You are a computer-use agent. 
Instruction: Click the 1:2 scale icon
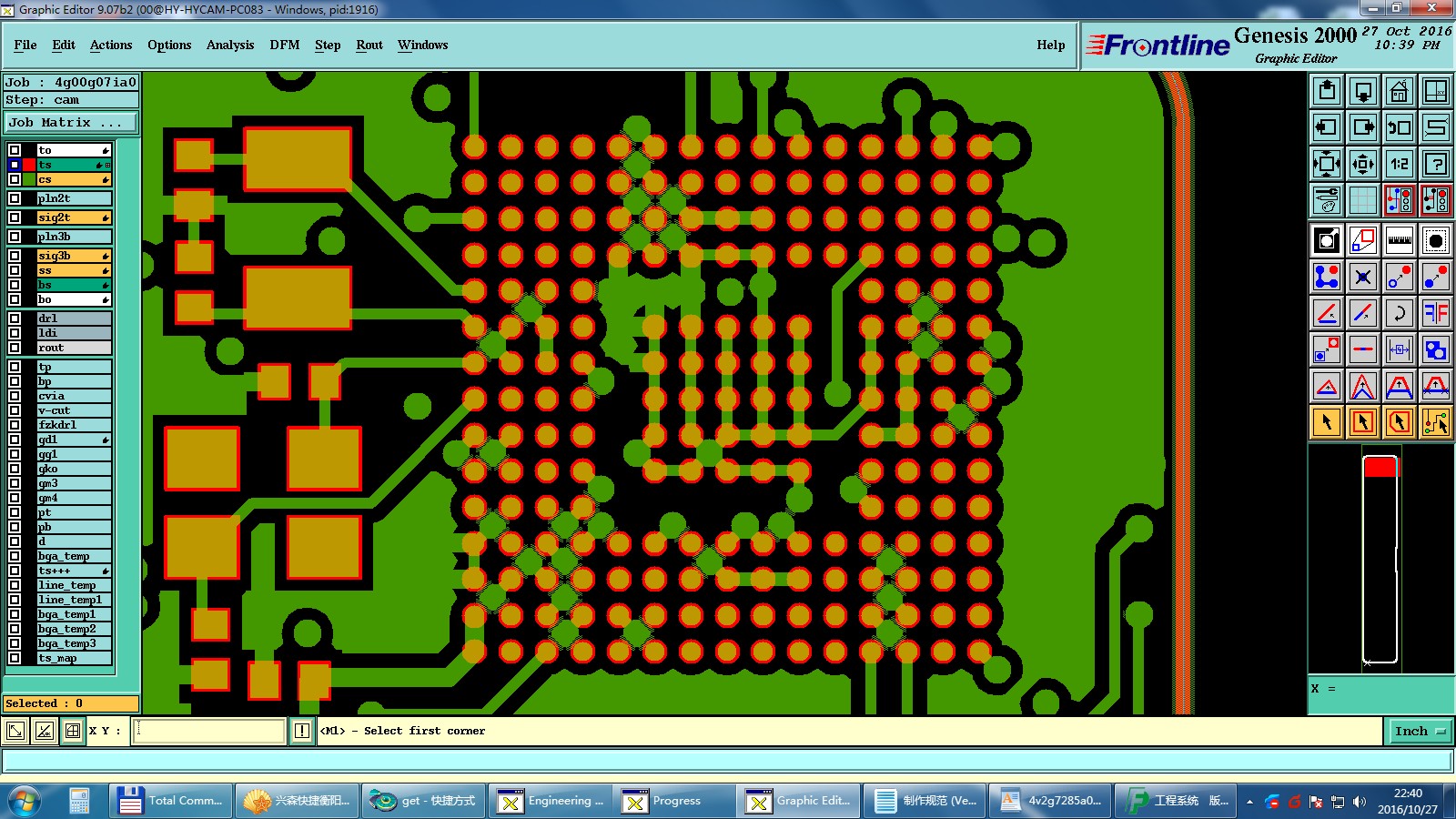[x=1400, y=164]
